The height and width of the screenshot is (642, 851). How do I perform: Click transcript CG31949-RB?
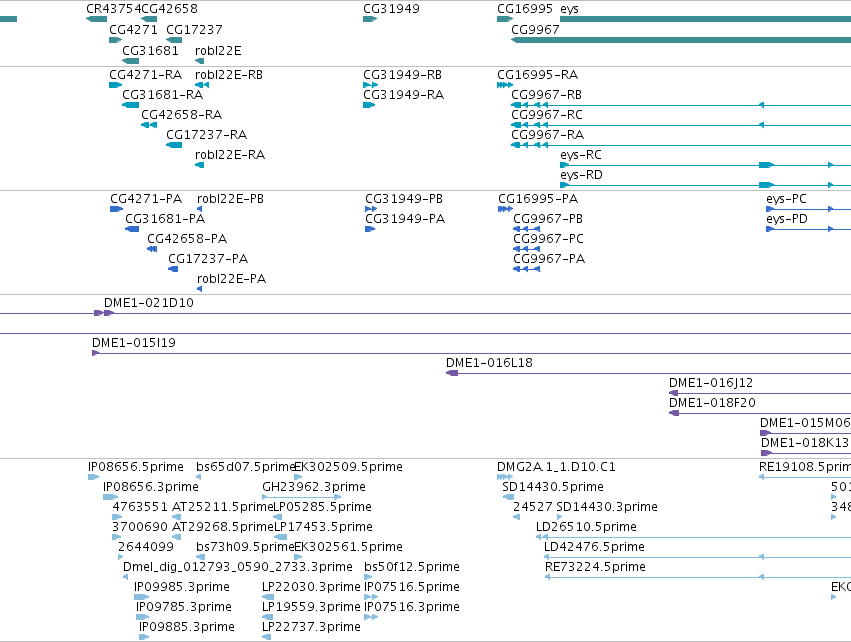pyautogui.click(x=402, y=74)
